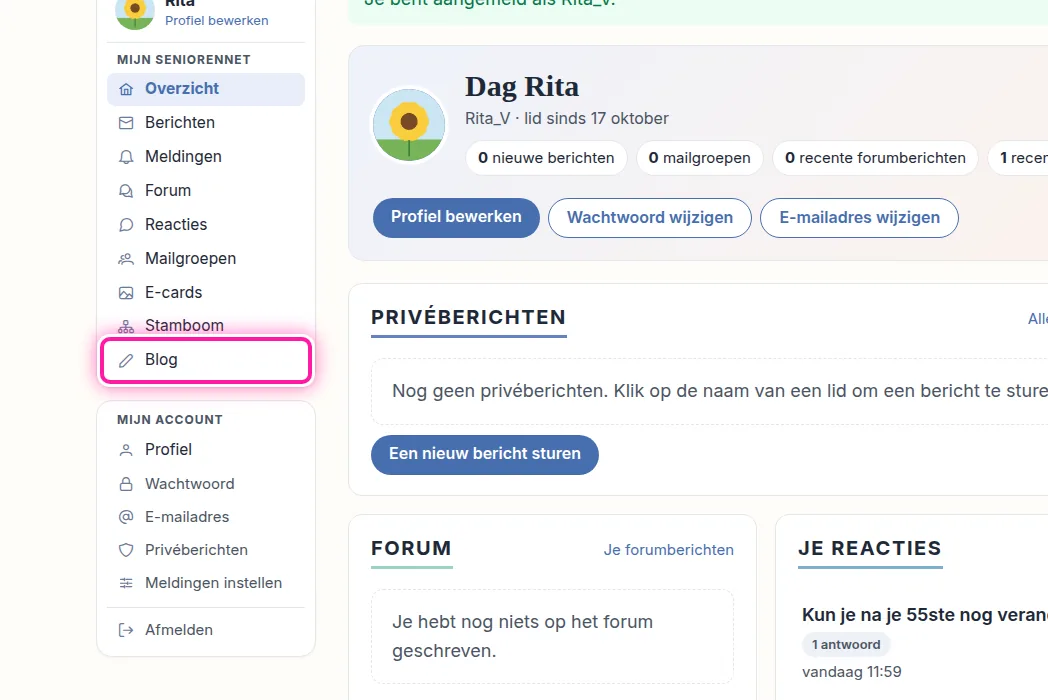
Task: Click the chat bubbles icon beside Forum
Action: [x=126, y=191]
